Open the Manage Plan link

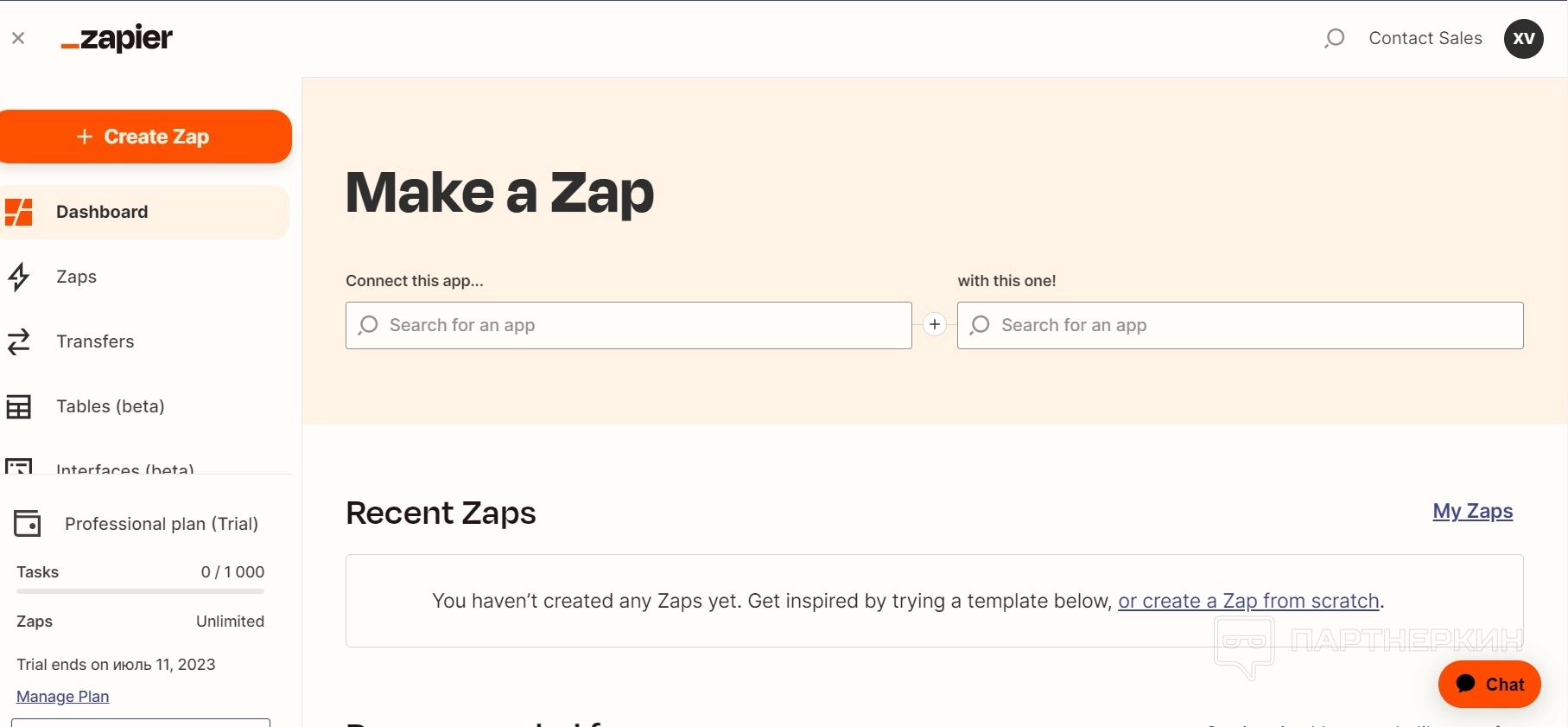[x=62, y=696]
